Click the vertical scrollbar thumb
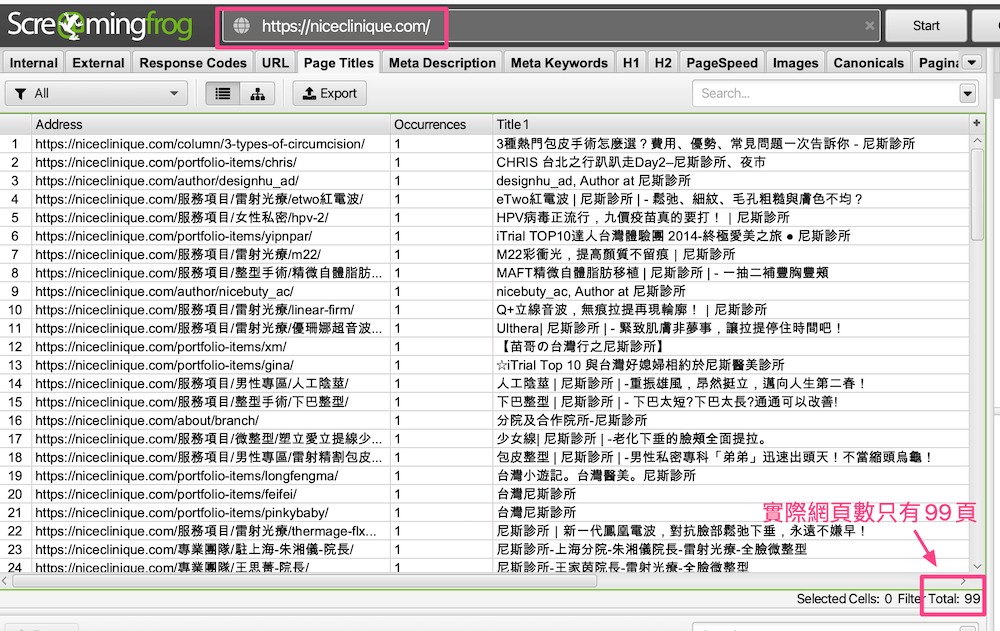The width and height of the screenshot is (1000, 631). point(976,195)
